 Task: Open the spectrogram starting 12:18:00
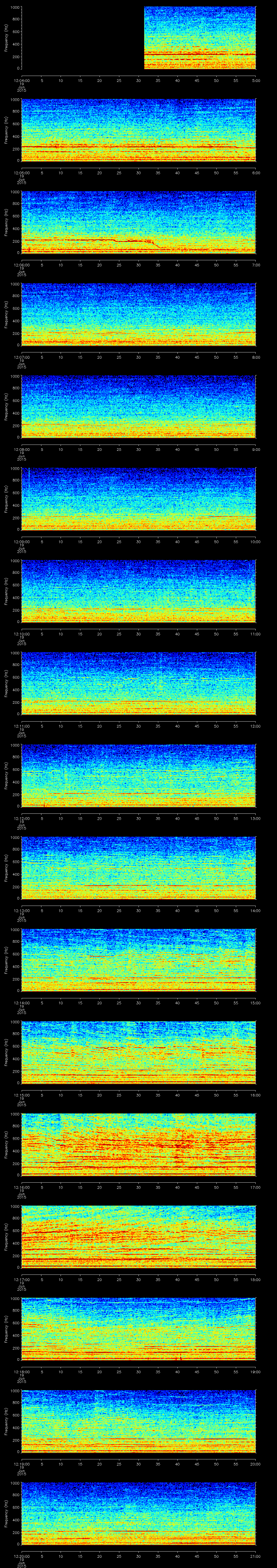pos(139,1329)
